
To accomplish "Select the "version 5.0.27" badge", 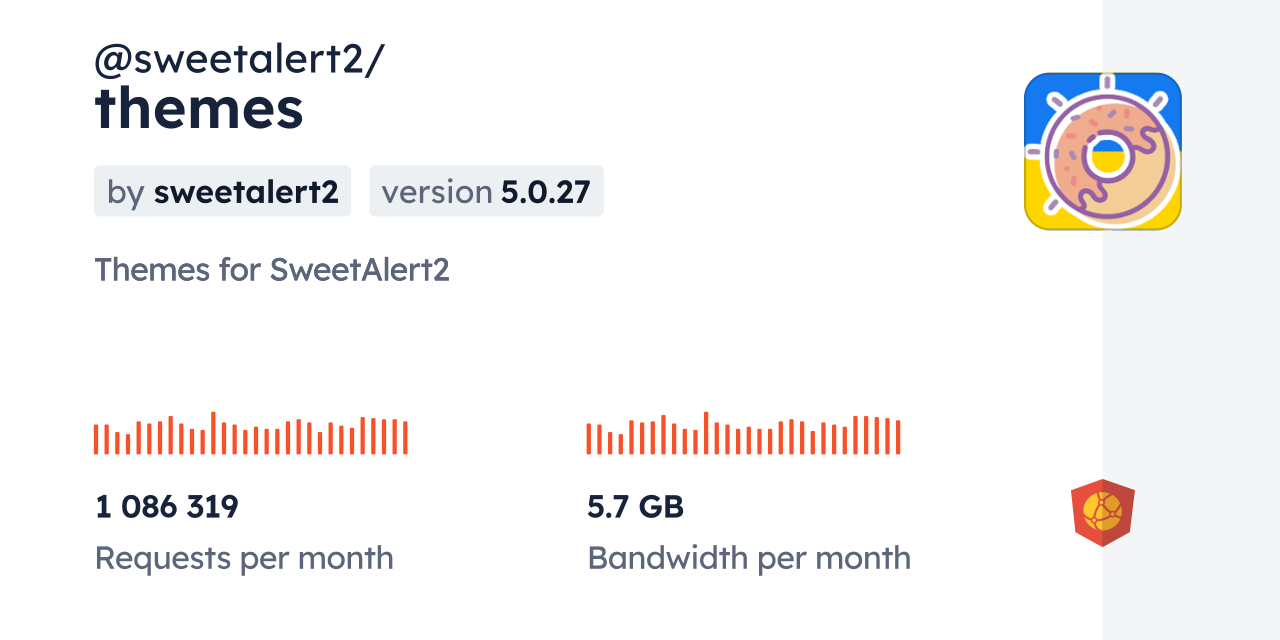I will point(486,191).
